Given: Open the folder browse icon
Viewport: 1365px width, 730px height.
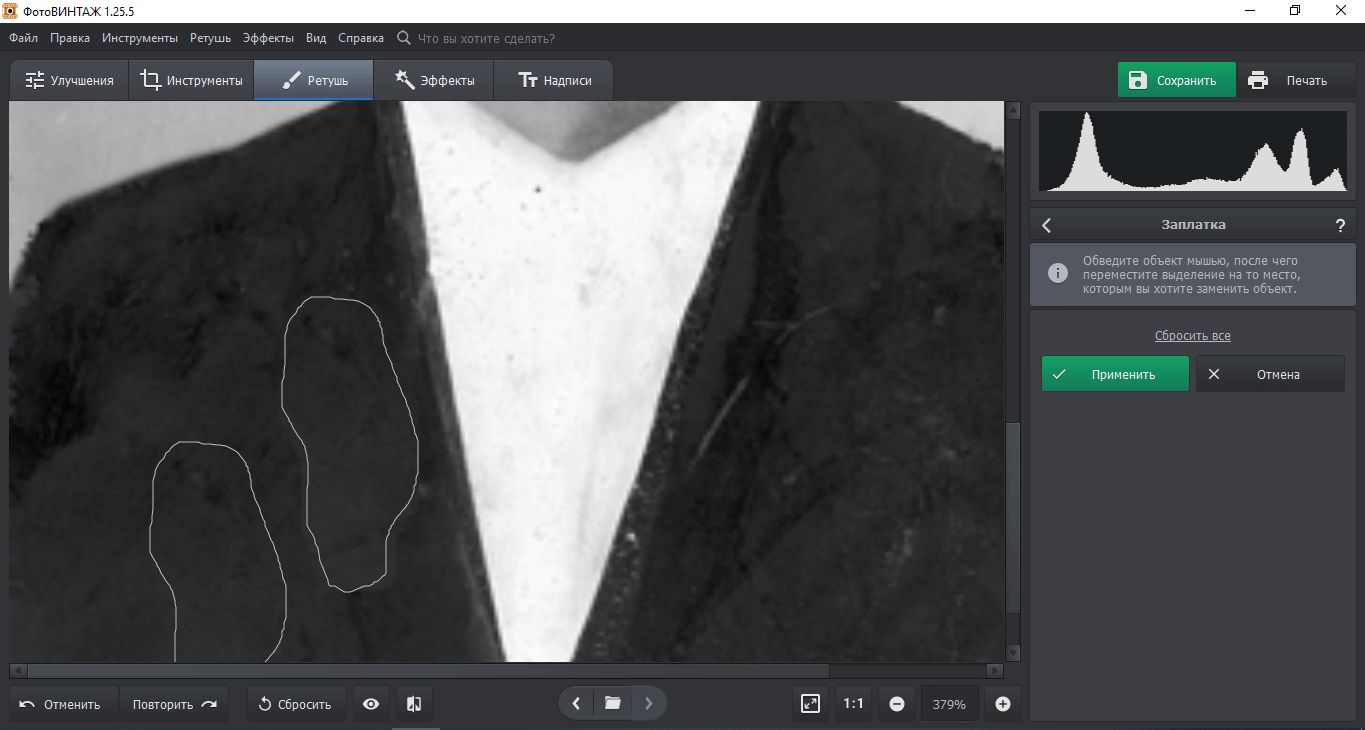Looking at the screenshot, I should pyautogui.click(x=613, y=704).
